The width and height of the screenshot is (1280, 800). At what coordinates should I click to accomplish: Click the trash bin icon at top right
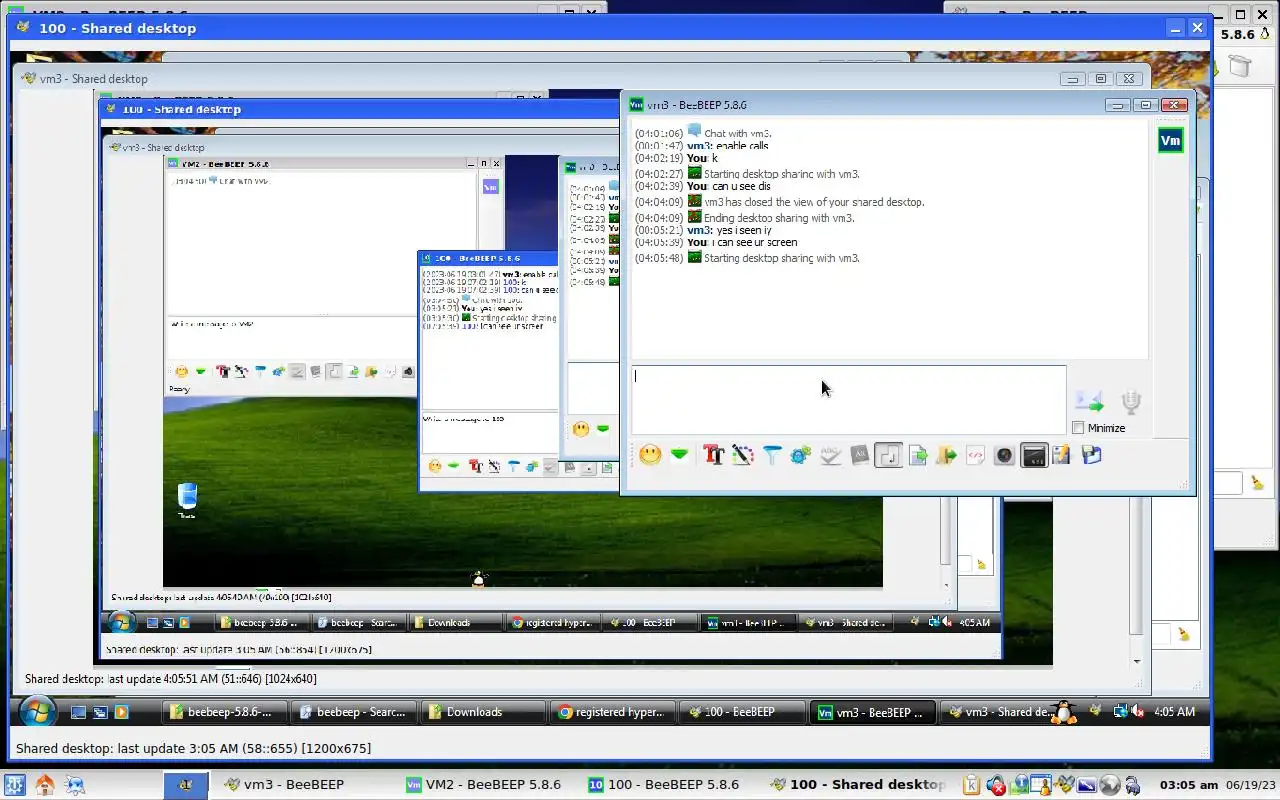(x=1239, y=66)
